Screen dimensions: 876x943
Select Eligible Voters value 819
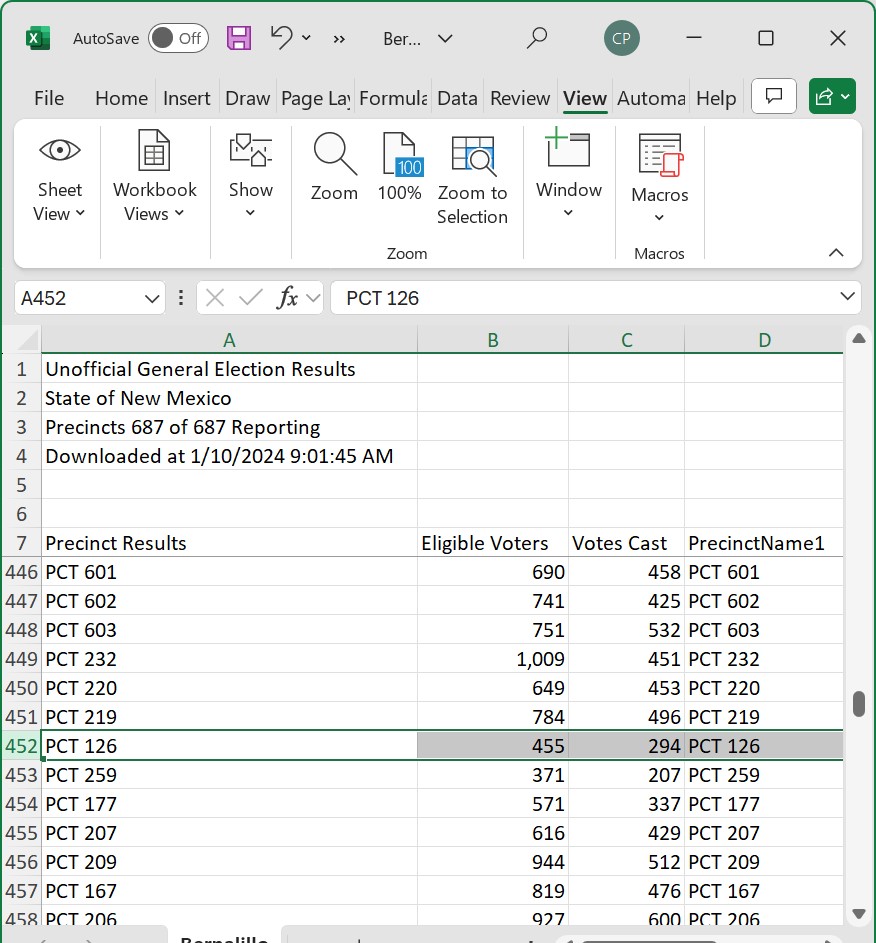click(492, 891)
